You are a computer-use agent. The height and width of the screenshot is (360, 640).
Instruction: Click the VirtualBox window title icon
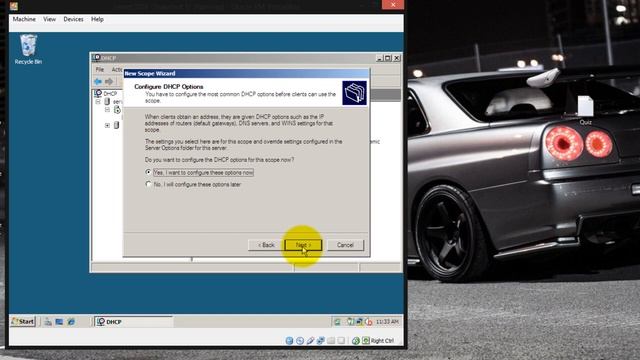(13, 6)
